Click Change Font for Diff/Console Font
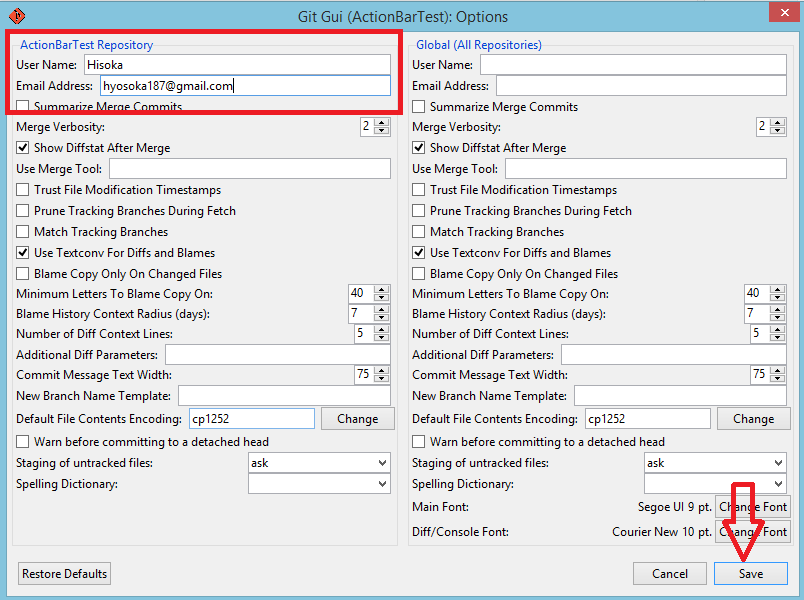804x600 pixels. pos(753,532)
